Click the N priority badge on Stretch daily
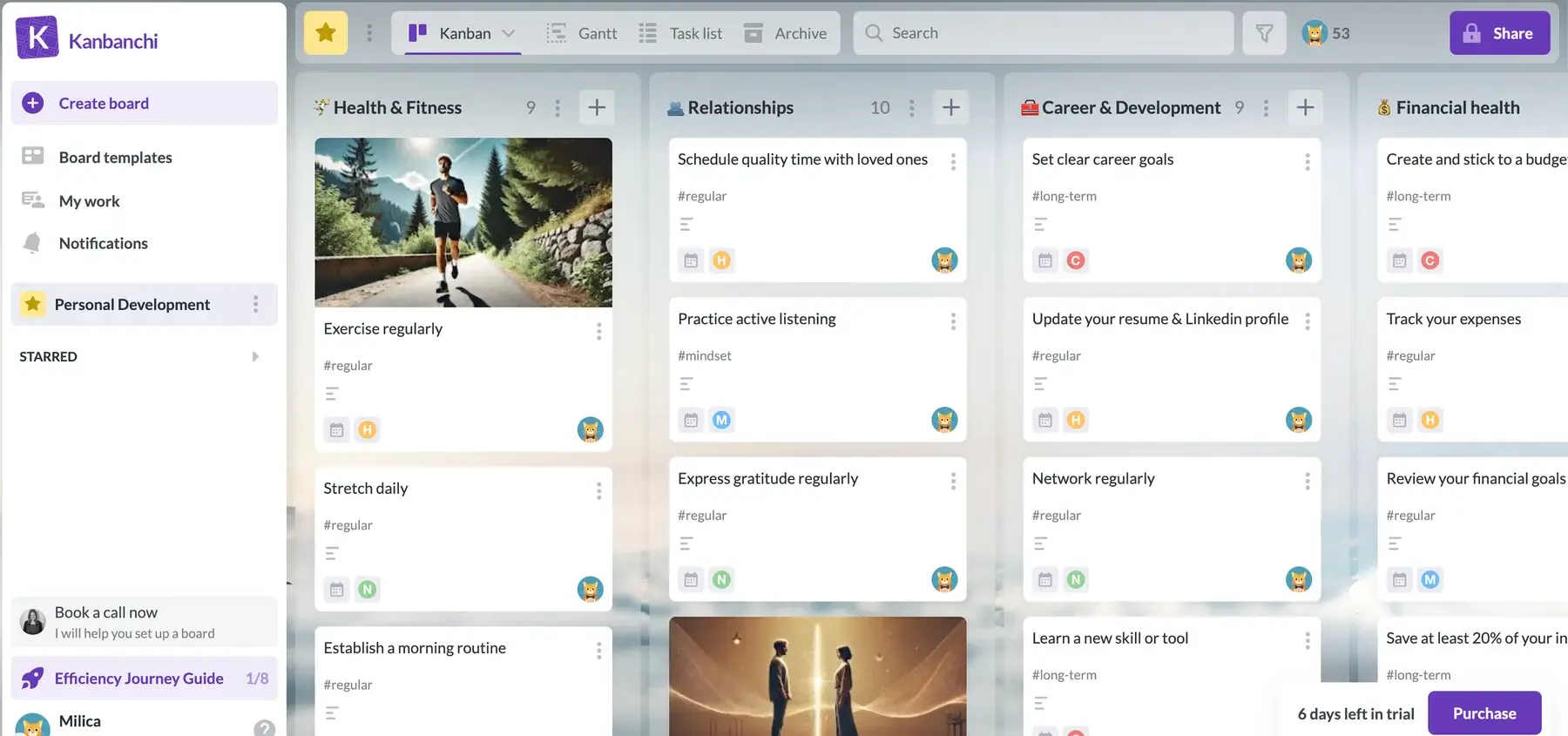The image size is (1568, 736). click(x=368, y=589)
